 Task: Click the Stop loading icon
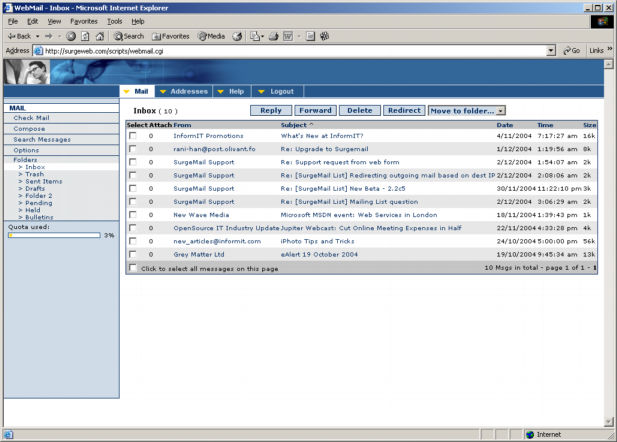71,36
